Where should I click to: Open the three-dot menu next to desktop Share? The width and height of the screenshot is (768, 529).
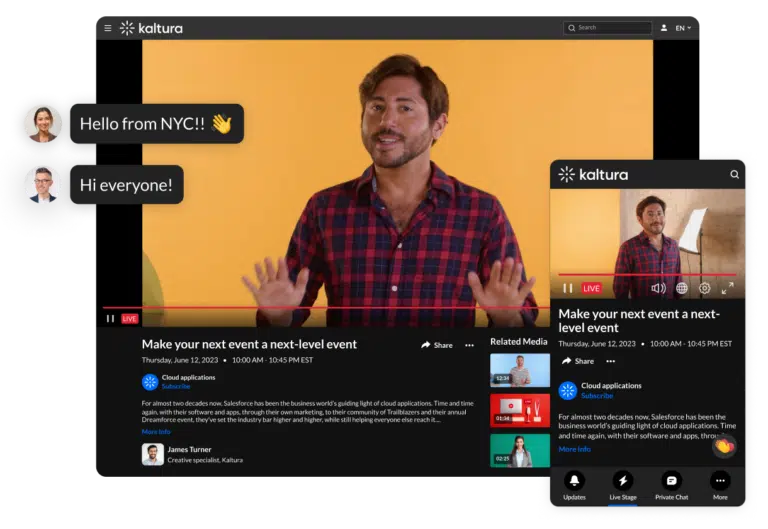click(469, 345)
